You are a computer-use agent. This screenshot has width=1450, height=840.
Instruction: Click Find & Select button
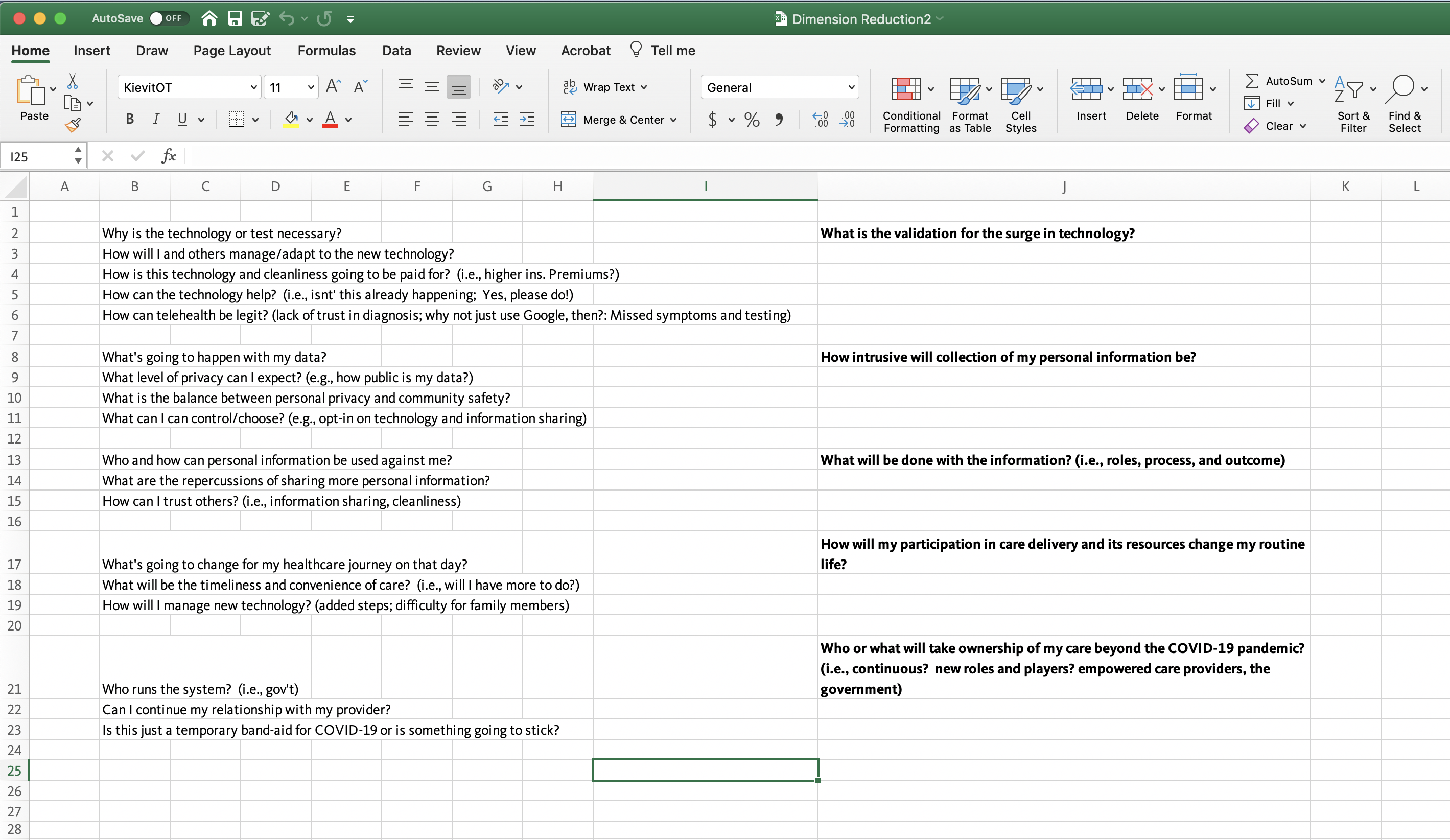pos(1405,105)
